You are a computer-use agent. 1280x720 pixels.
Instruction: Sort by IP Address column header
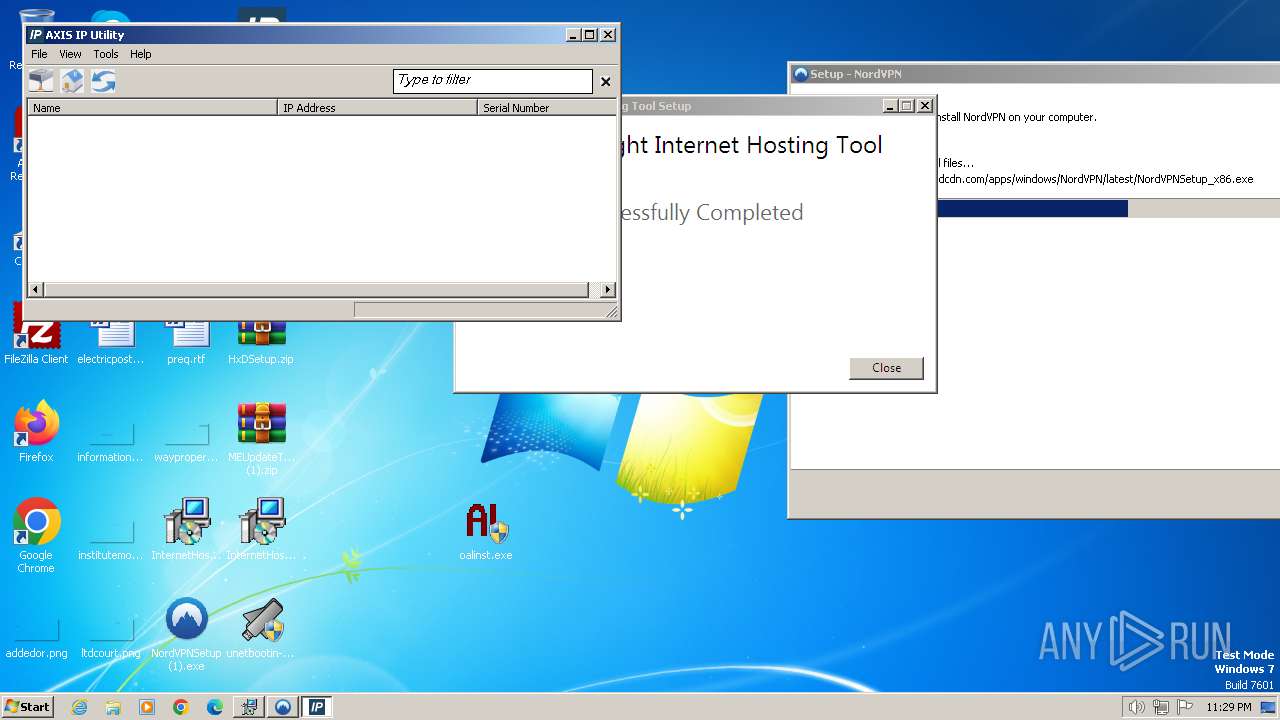tap(377, 107)
